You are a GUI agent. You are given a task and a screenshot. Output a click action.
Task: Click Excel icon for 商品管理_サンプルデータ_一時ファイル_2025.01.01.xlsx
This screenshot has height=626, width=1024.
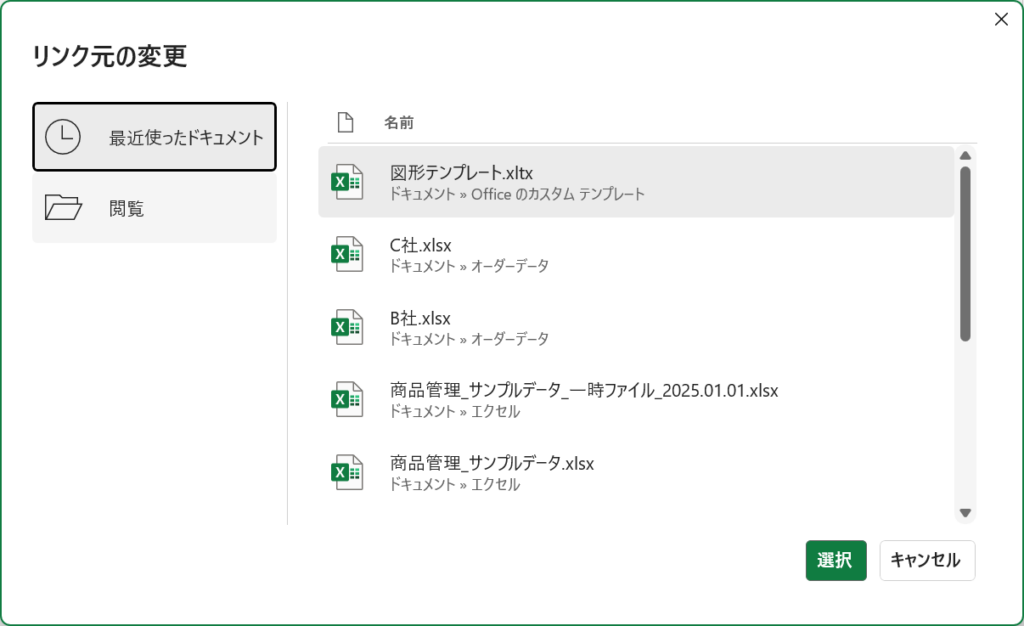tap(347, 399)
